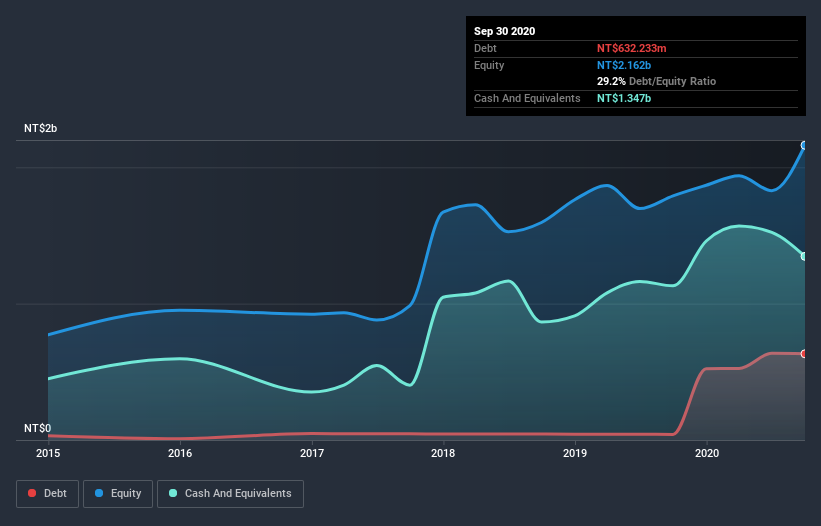This screenshot has height=526, width=821.
Task: Select the 2018 x-axis label
Action: [443, 453]
